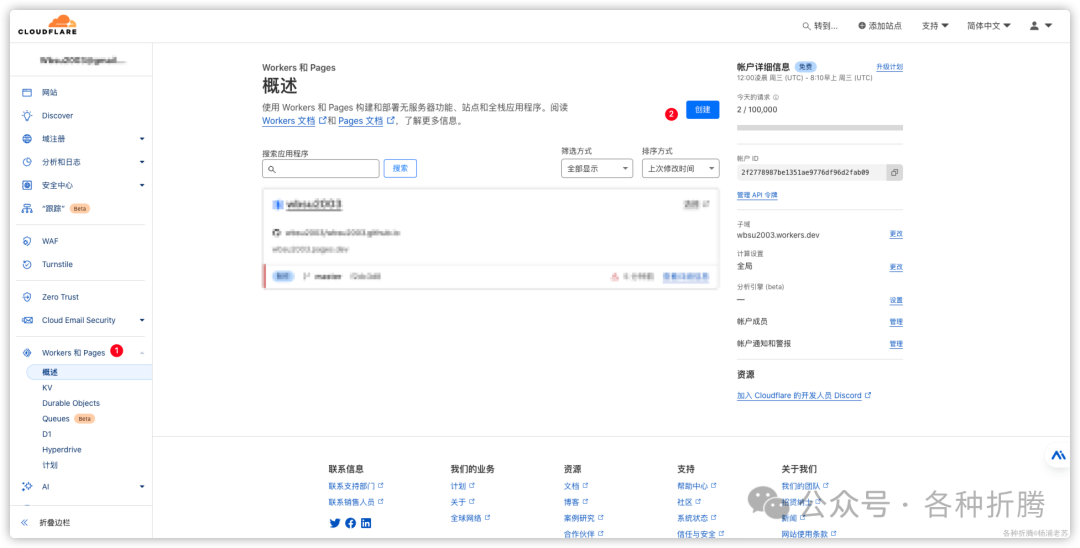Collapse the Workers 和 Pages section
The height and width of the screenshot is (548, 1080).
pos(142,352)
